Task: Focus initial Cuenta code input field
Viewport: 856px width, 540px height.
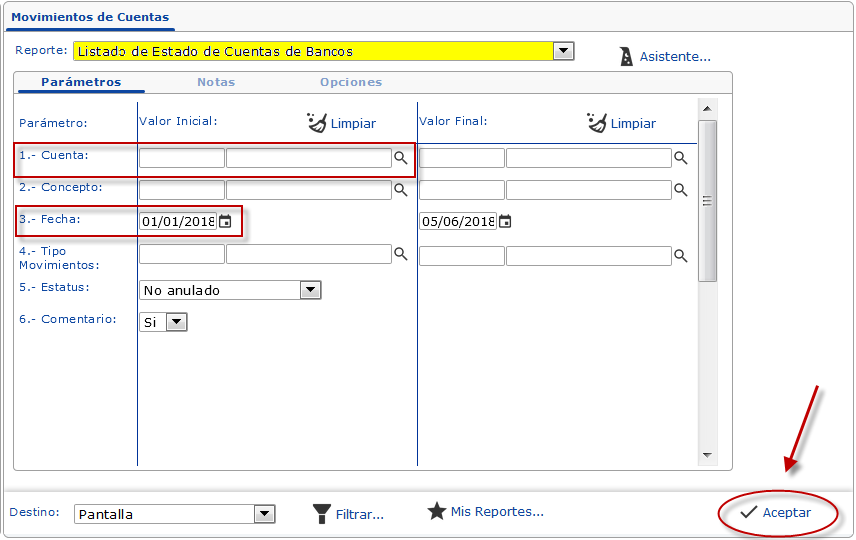Action: [182, 158]
